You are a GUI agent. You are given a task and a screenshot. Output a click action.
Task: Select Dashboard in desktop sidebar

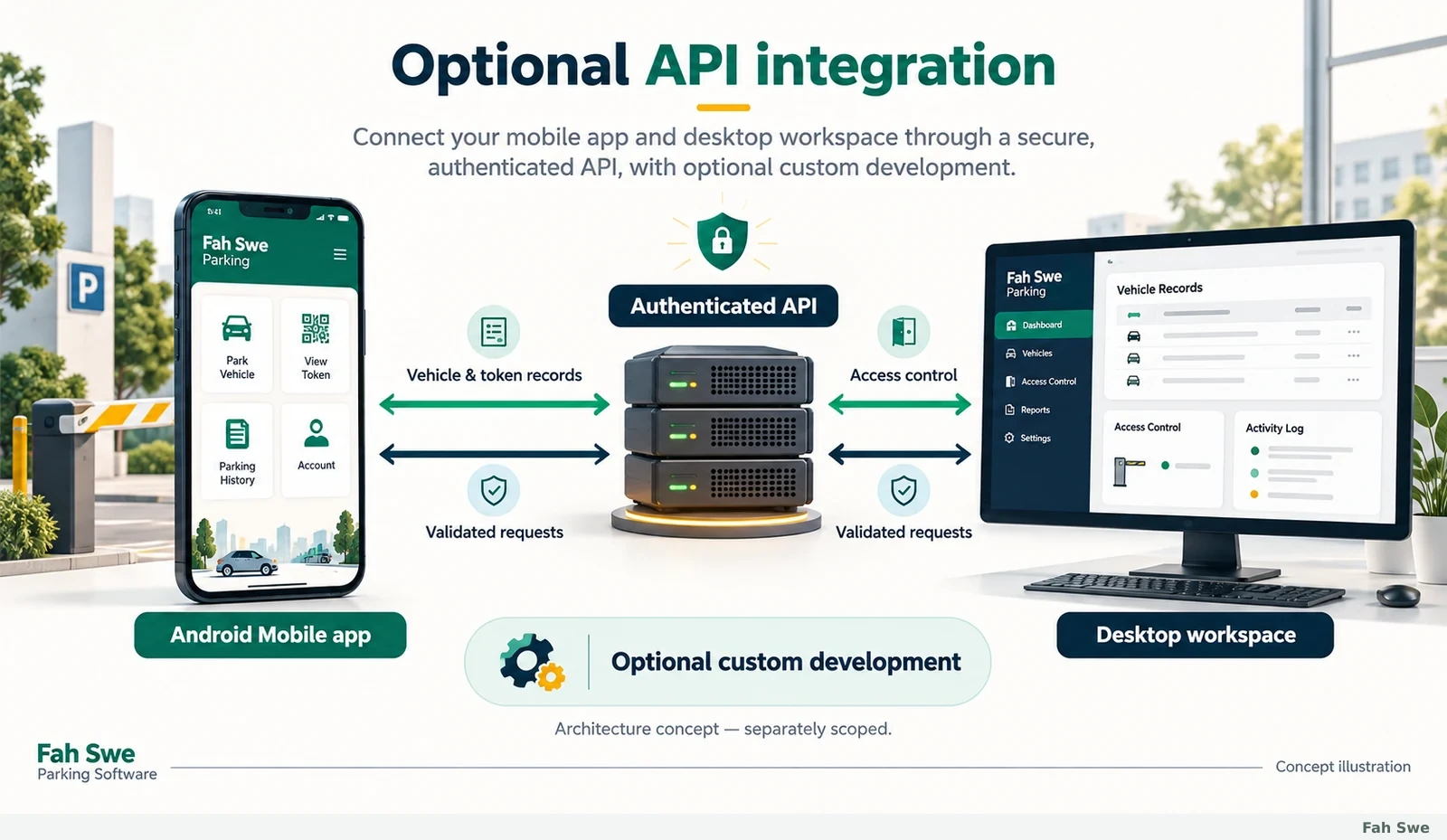click(1043, 325)
